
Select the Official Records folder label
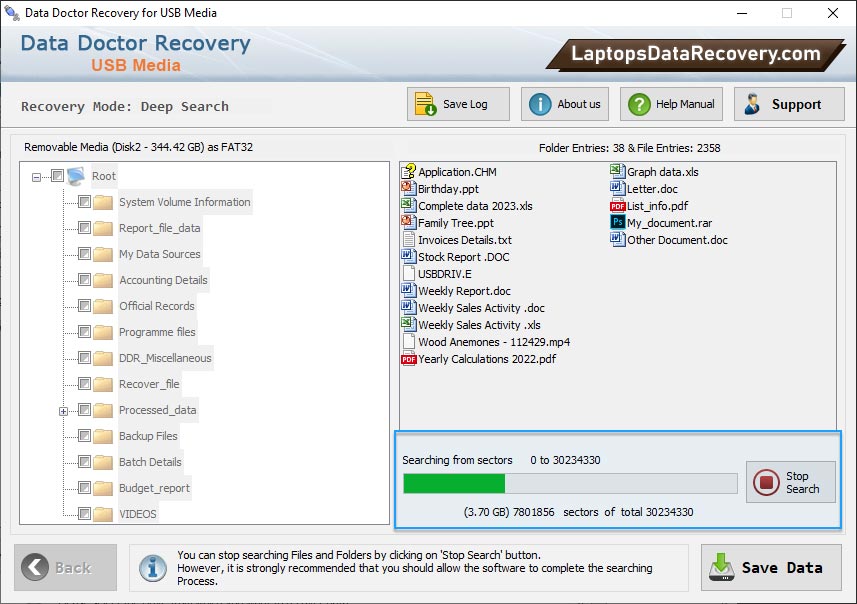coord(157,306)
